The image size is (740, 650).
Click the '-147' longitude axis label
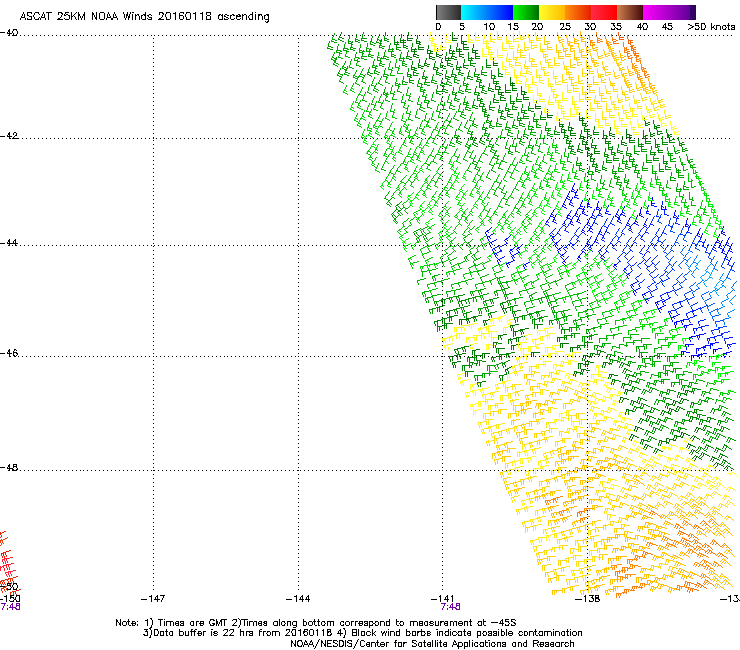(153, 599)
